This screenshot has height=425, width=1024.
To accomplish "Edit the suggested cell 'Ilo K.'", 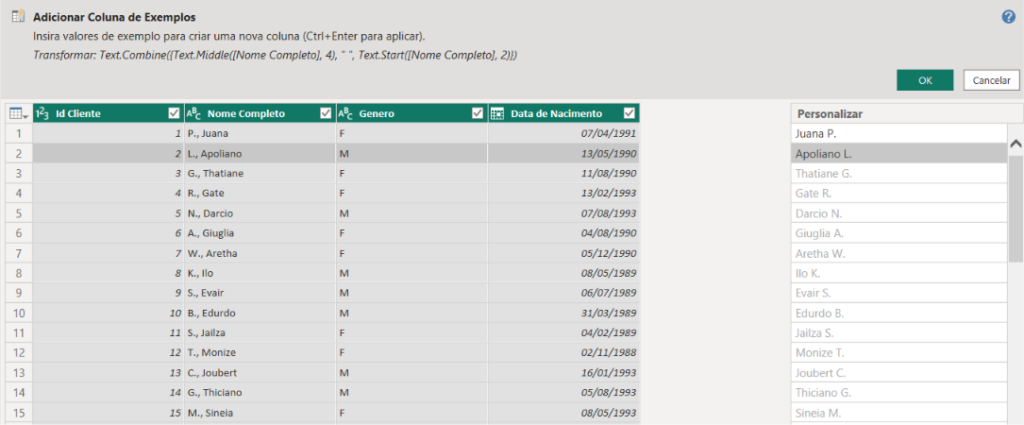I will (899, 273).
